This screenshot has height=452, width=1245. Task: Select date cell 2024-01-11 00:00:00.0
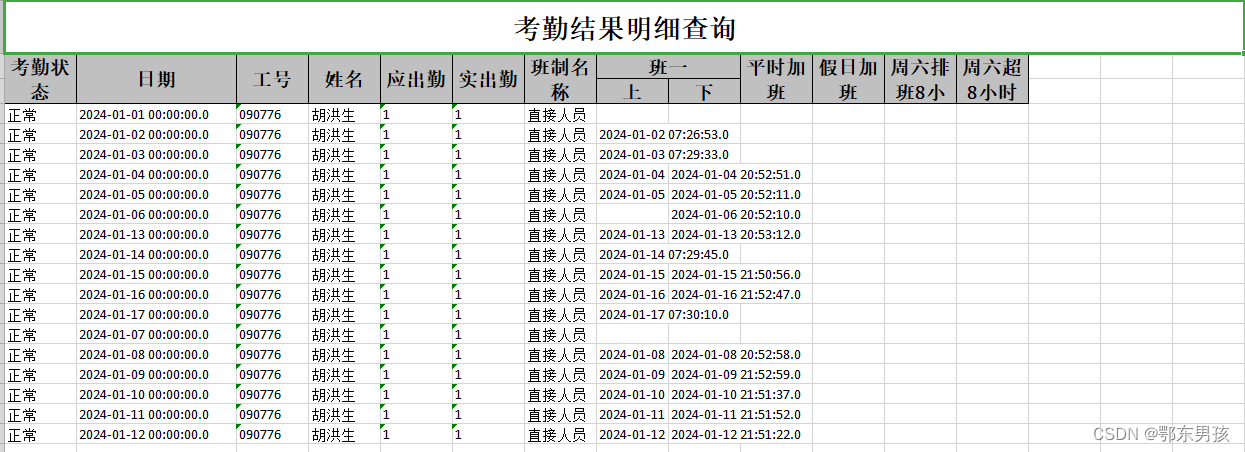(x=157, y=414)
